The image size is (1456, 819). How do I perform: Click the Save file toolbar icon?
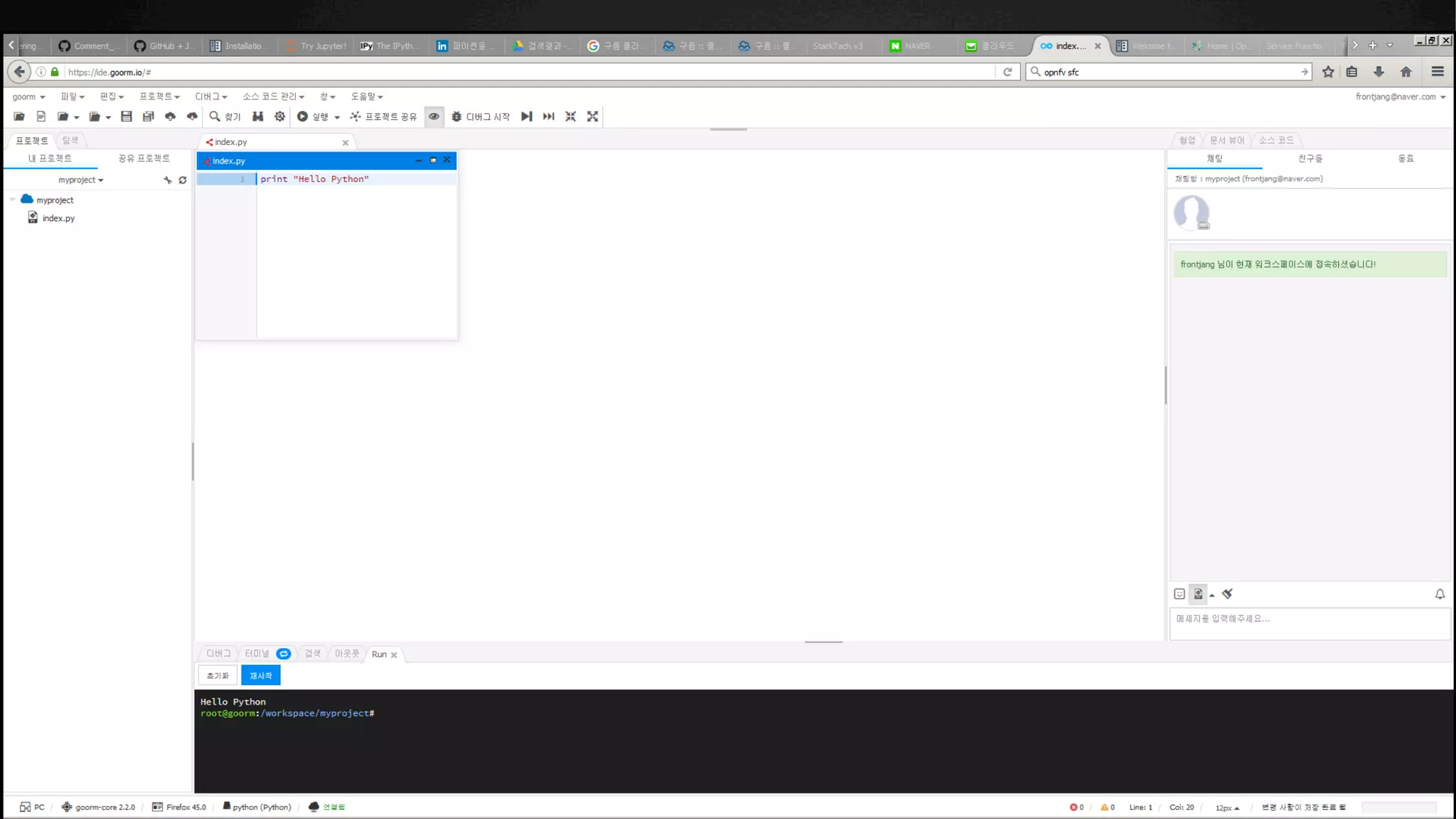[127, 117]
